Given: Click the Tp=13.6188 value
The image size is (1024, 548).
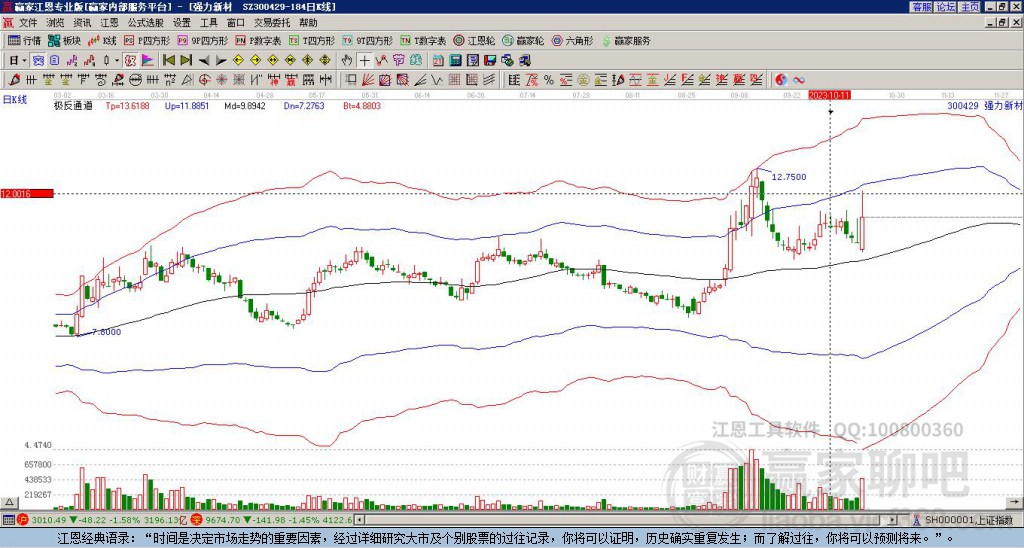Looking at the screenshot, I should [x=127, y=105].
